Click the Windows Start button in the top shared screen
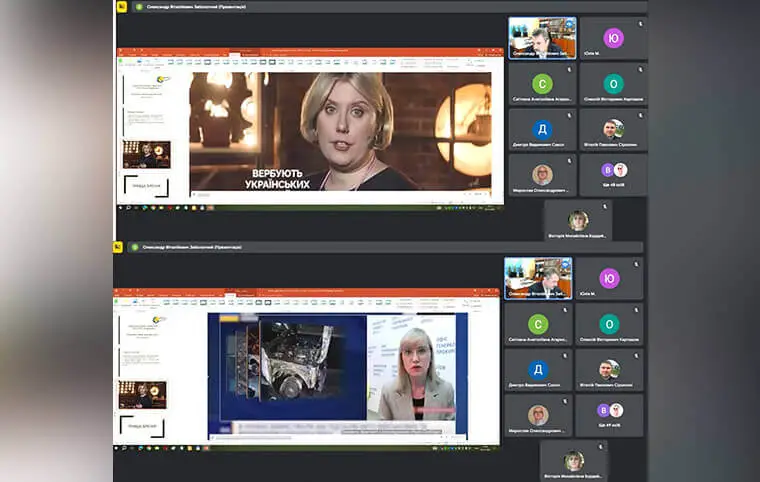The height and width of the screenshot is (482, 760). [120, 207]
